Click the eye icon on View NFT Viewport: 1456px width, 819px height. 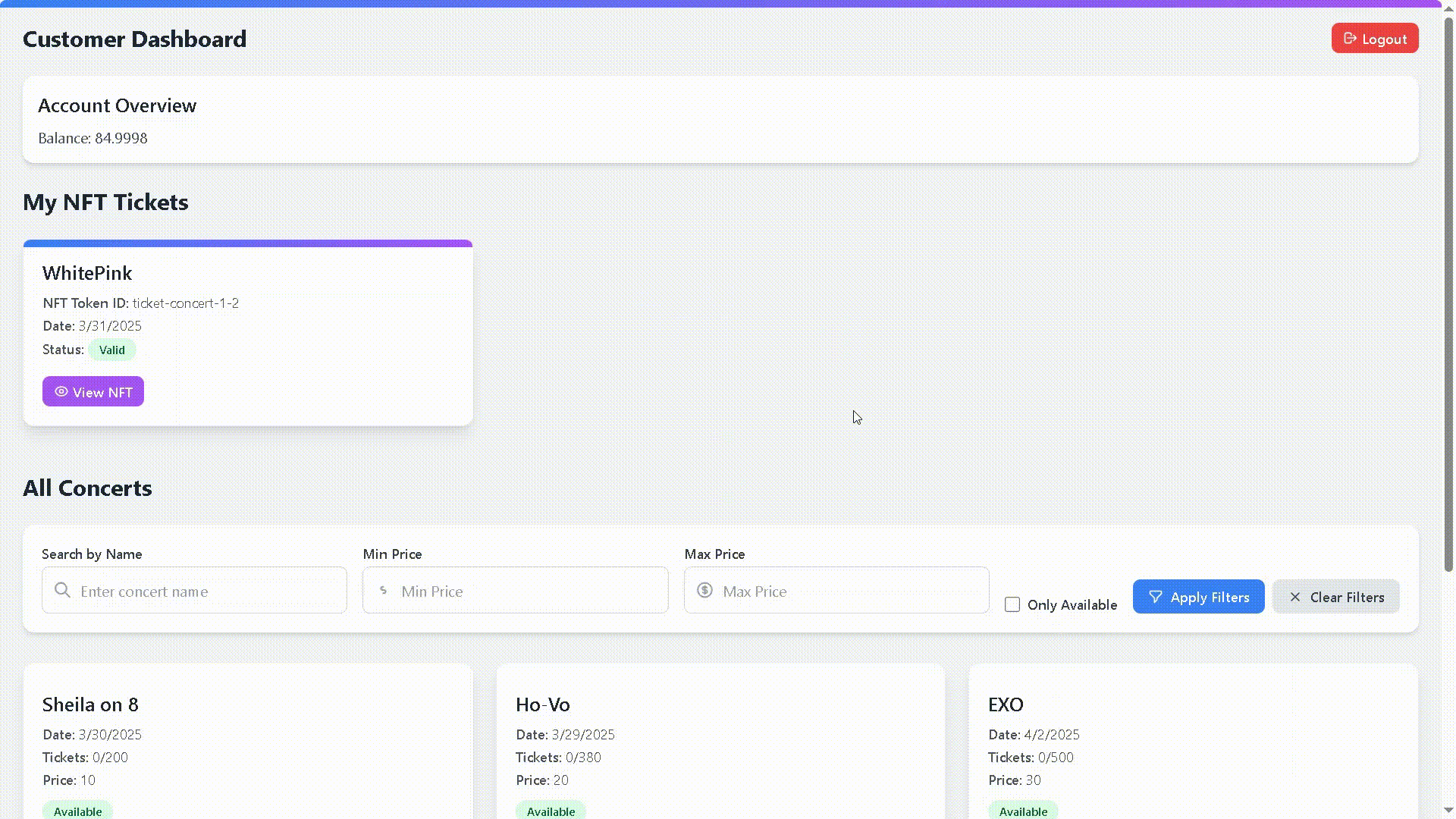pos(61,392)
